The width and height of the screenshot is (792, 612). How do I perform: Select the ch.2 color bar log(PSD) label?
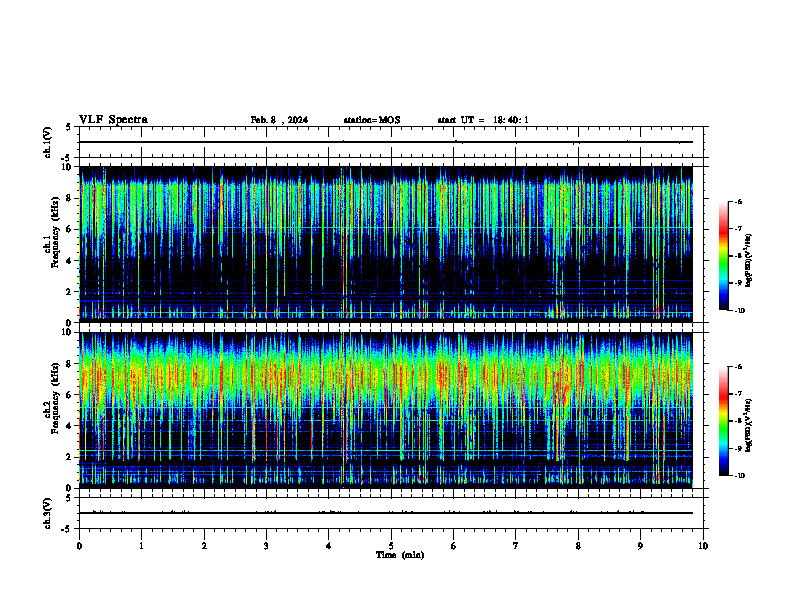click(749, 425)
